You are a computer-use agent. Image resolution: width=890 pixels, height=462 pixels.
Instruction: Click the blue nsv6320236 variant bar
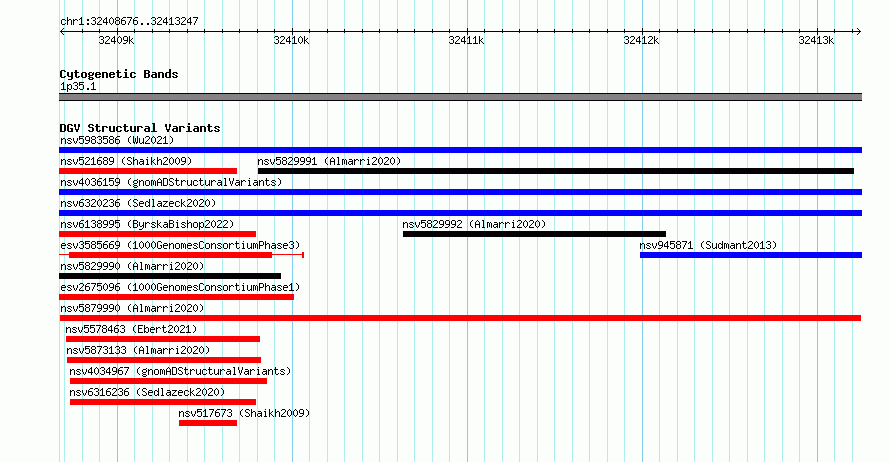(460, 213)
